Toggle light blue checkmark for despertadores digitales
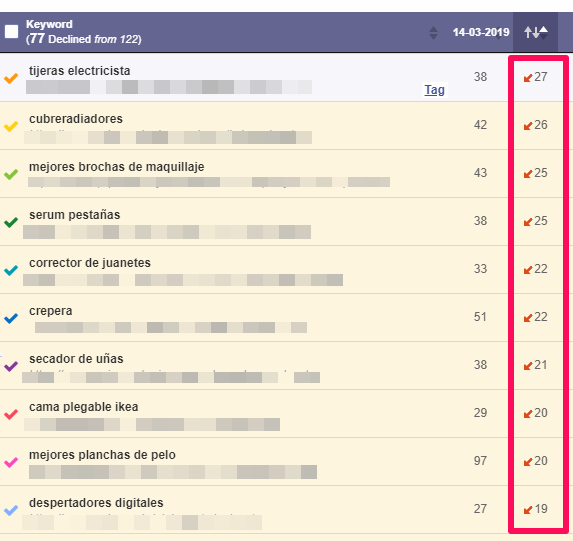The image size is (573, 541). tap(11, 510)
